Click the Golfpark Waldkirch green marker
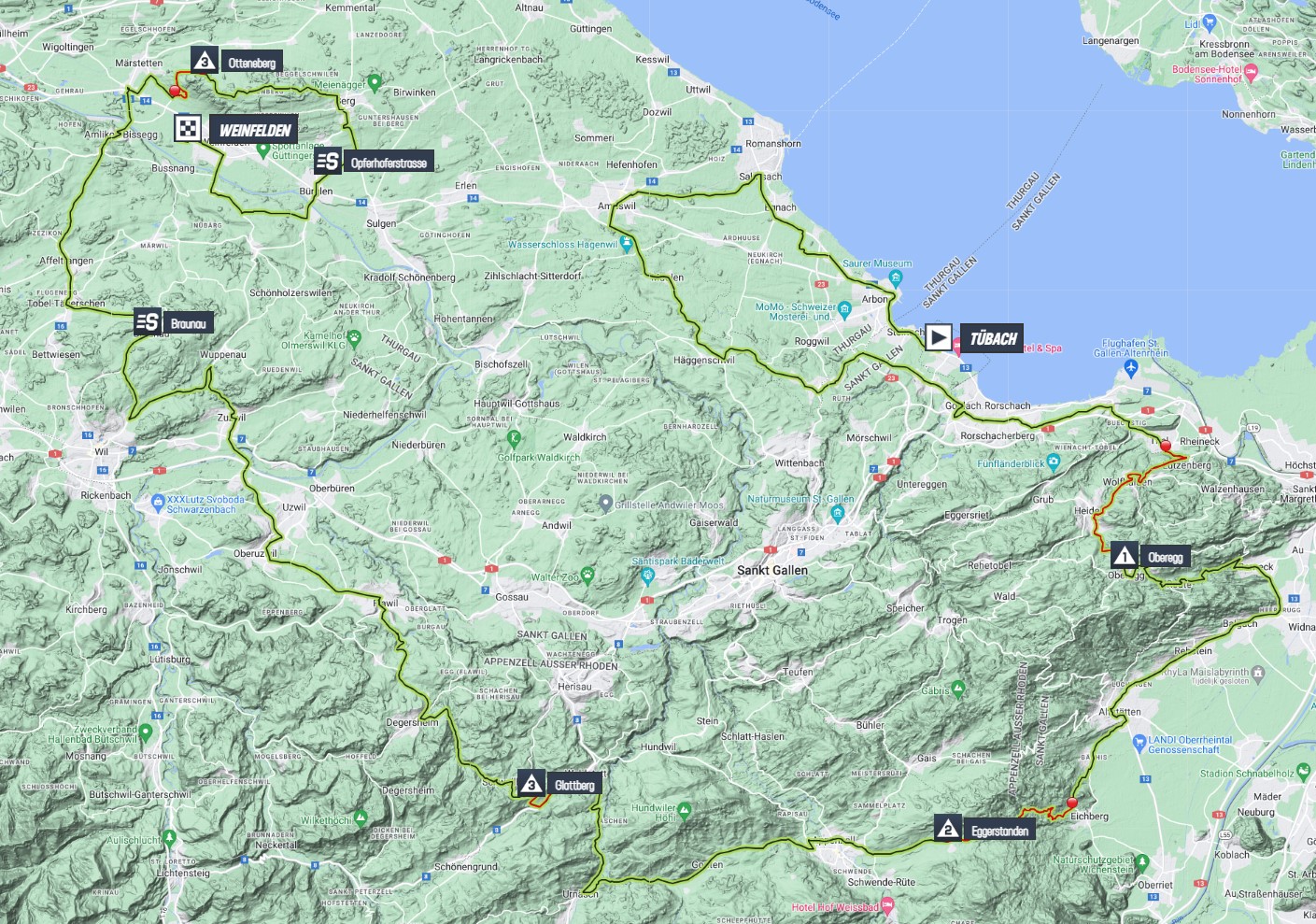1316x924 pixels. (514, 437)
